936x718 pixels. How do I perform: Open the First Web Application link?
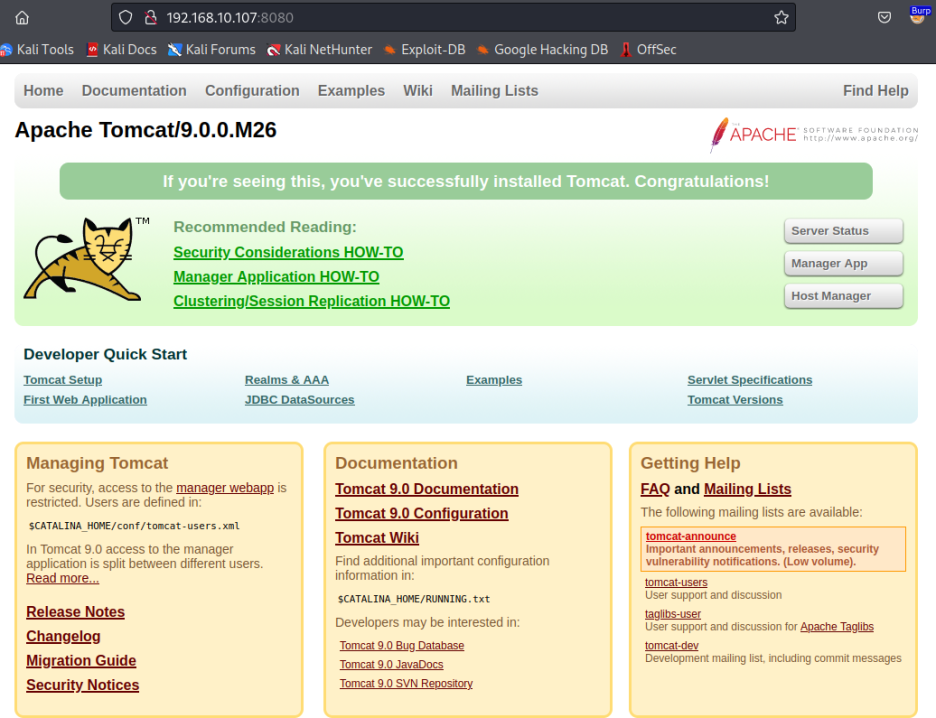click(85, 400)
